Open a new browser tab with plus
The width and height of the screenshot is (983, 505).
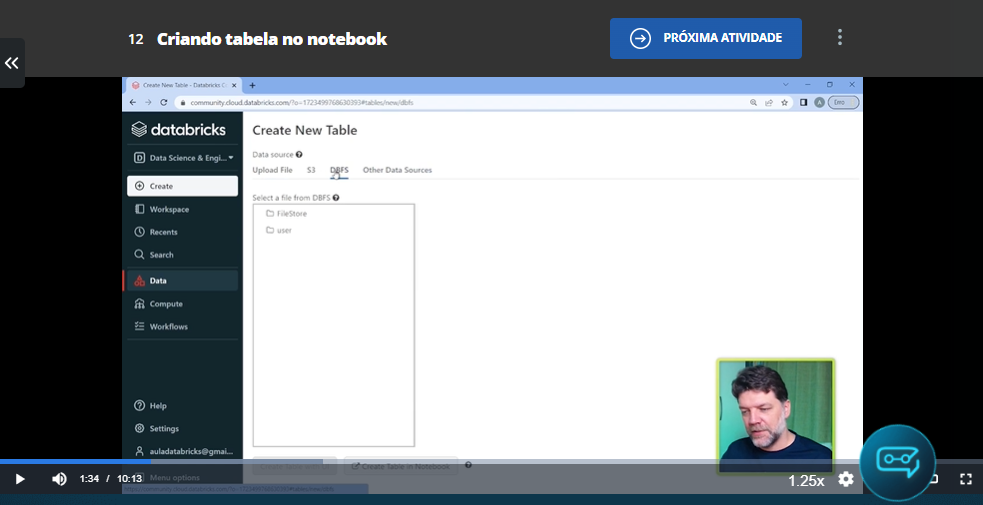click(x=253, y=85)
